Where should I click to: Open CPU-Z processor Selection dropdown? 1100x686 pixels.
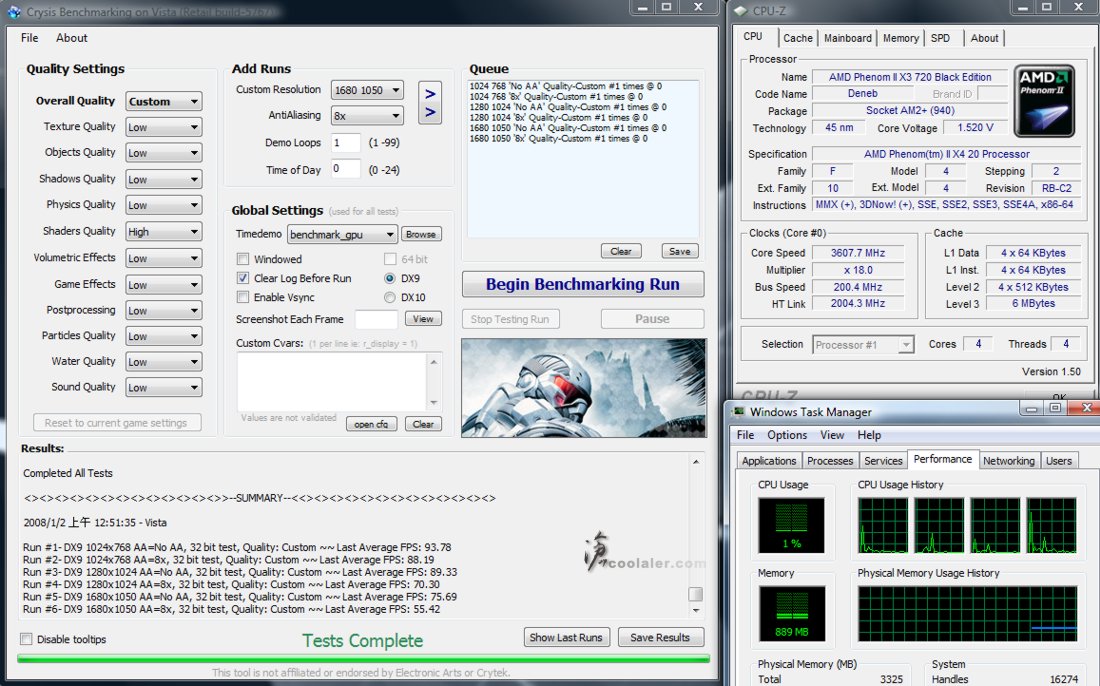tap(864, 344)
